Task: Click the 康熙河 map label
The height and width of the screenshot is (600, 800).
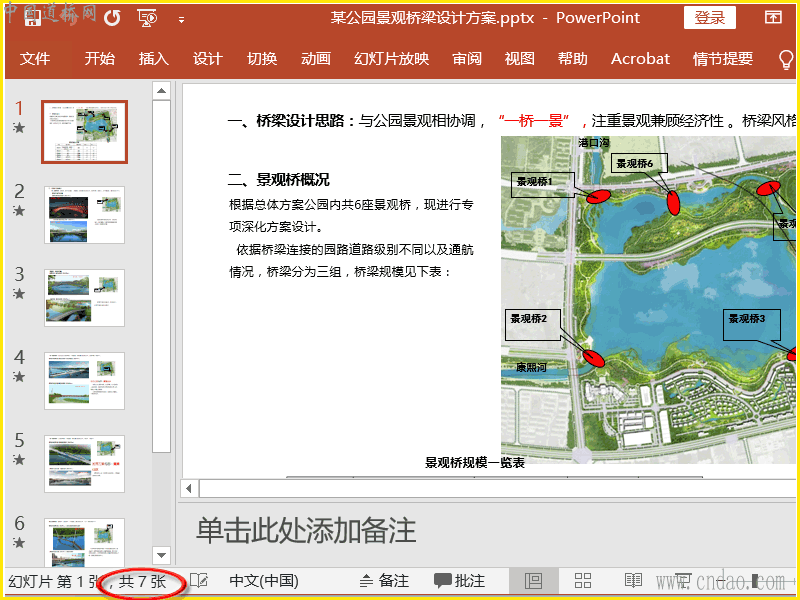Action: tap(531, 367)
